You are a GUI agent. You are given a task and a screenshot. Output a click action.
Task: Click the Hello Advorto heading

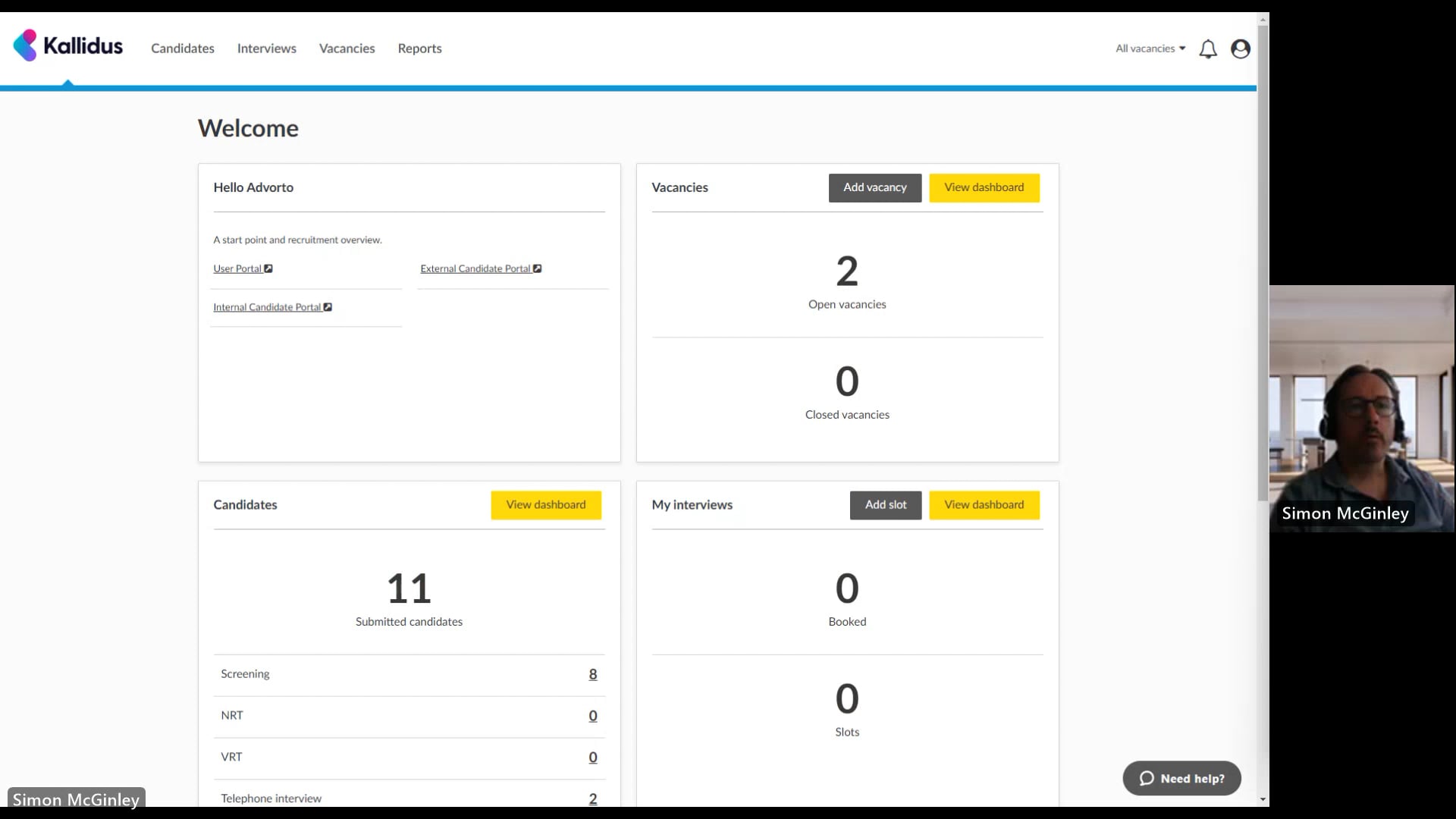(x=253, y=187)
